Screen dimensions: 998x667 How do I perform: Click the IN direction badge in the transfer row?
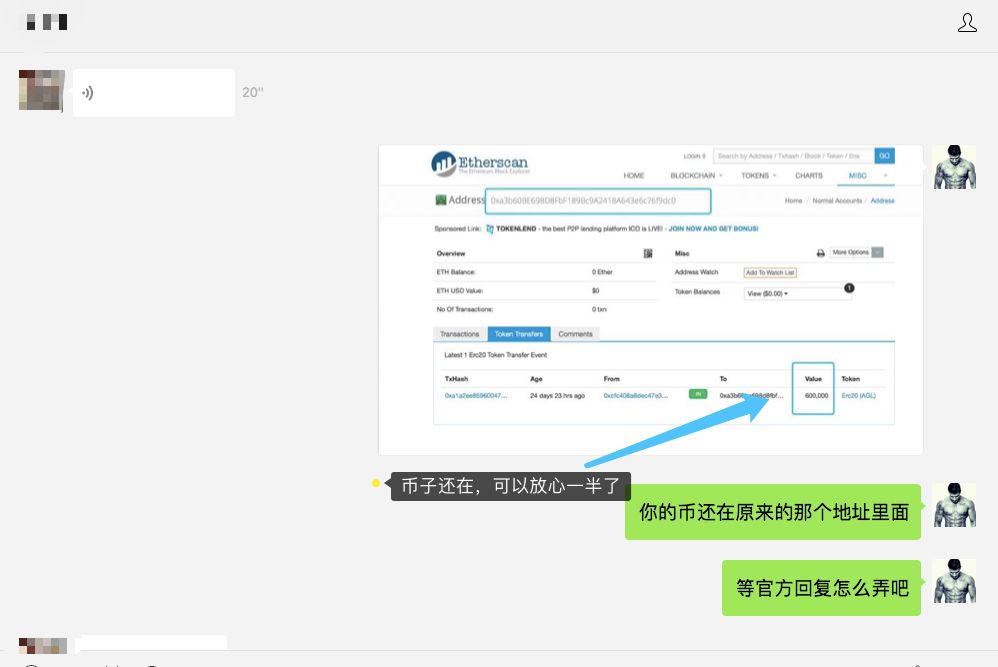coord(698,392)
